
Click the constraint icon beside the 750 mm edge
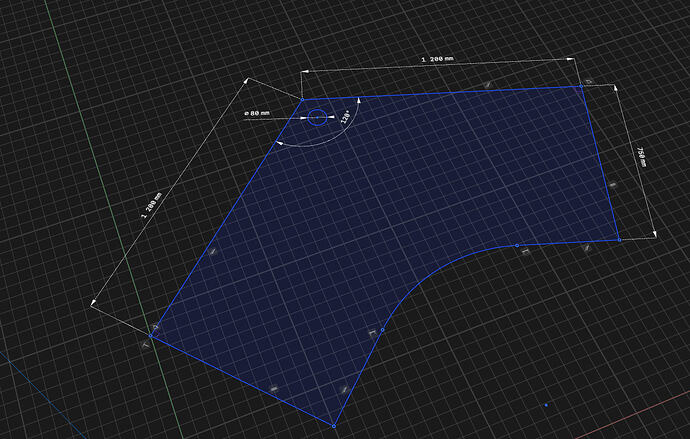612,185
